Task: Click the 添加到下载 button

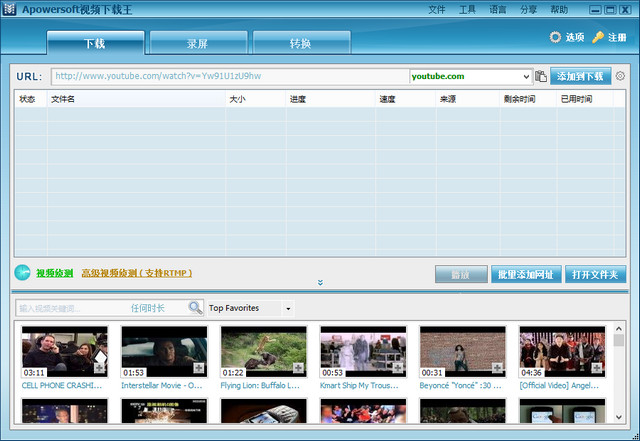Action: [581, 76]
